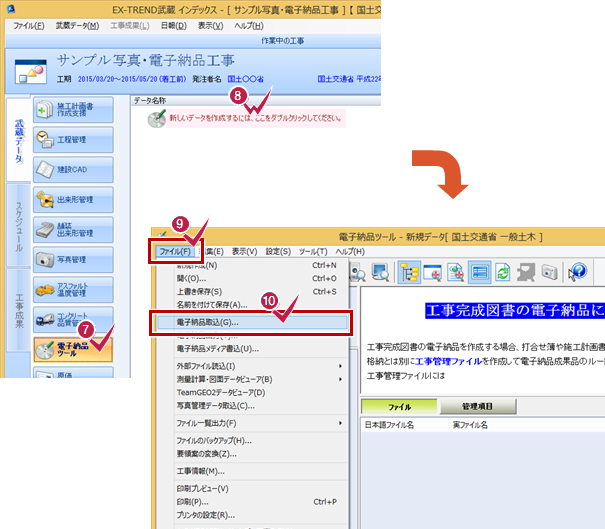
Task: Open 舗装出来形管理 in the sidebar
Action: pyautogui.click(x=73, y=230)
